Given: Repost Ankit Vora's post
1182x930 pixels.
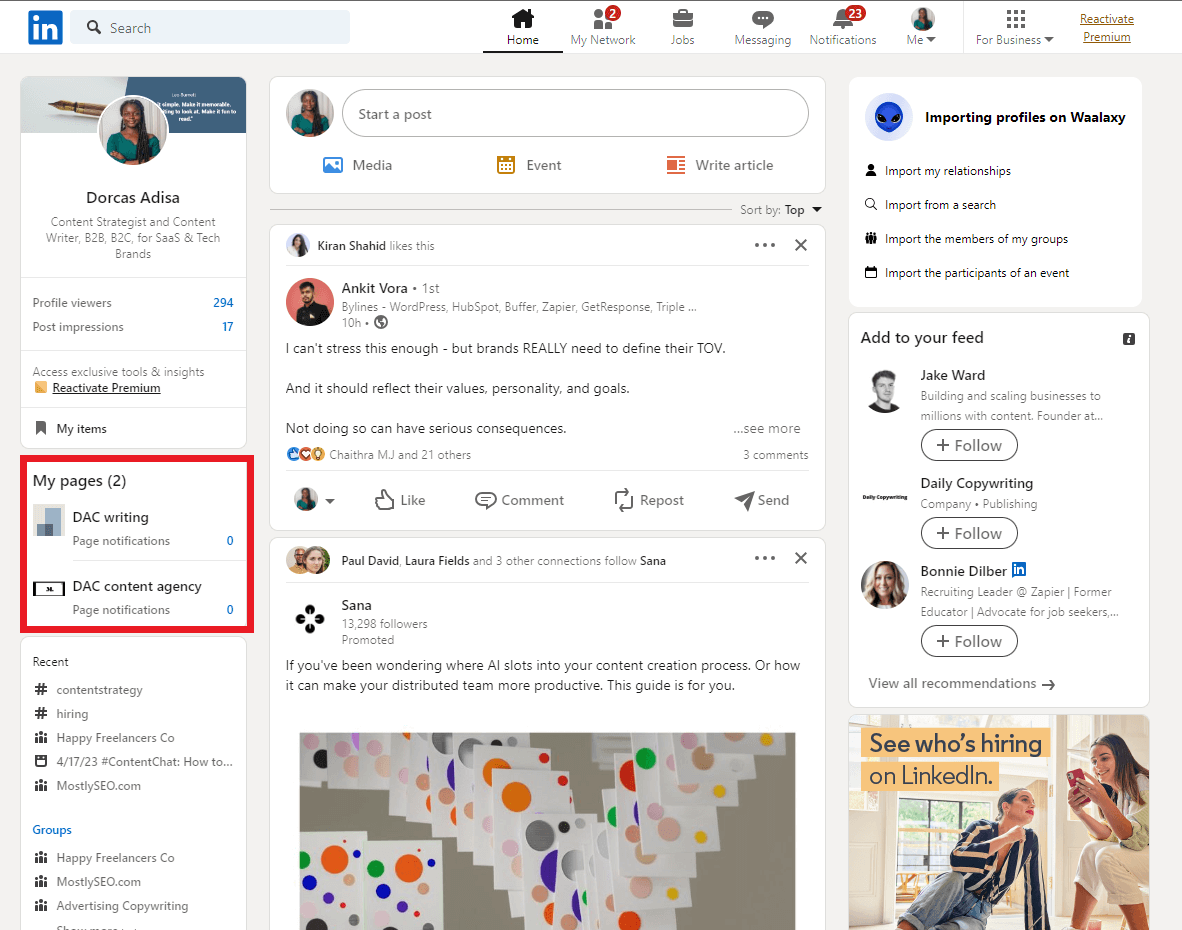Looking at the screenshot, I should (648, 499).
